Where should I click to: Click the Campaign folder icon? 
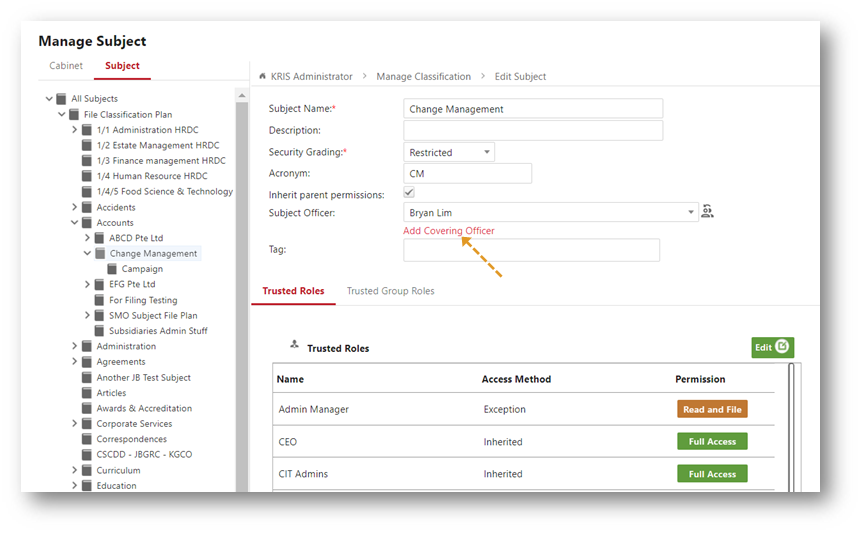112,268
